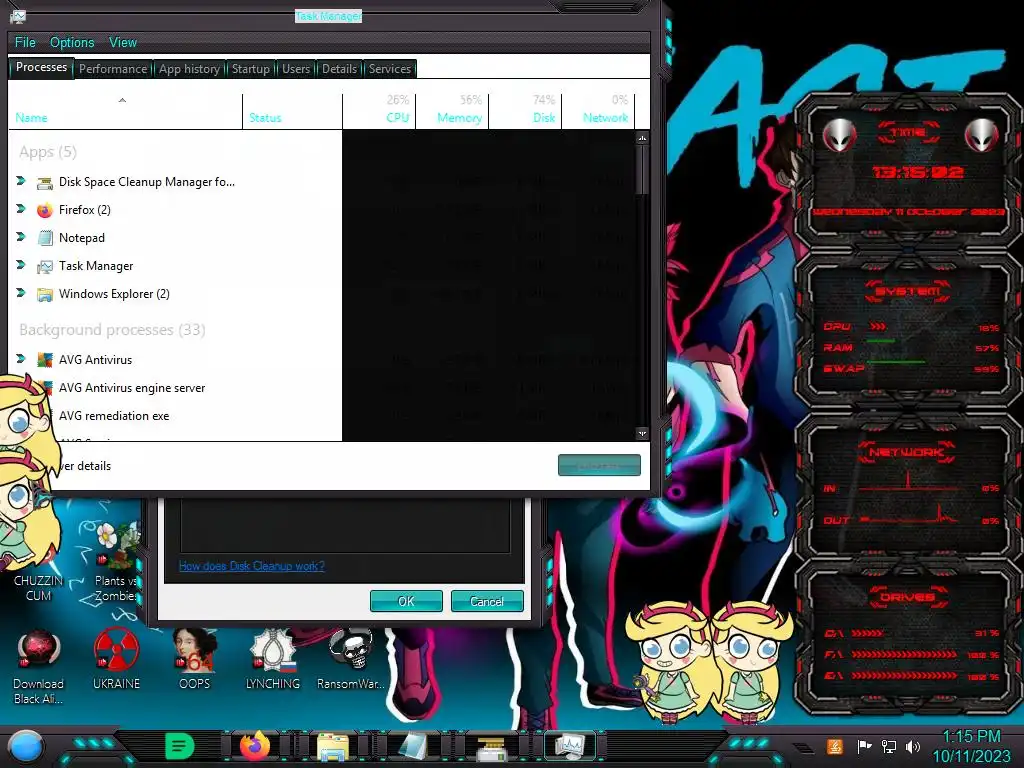Screen dimensions: 1024x768
Task: Sort processes by the Status column
Action: pyautogui.click(x=292, y=111)
